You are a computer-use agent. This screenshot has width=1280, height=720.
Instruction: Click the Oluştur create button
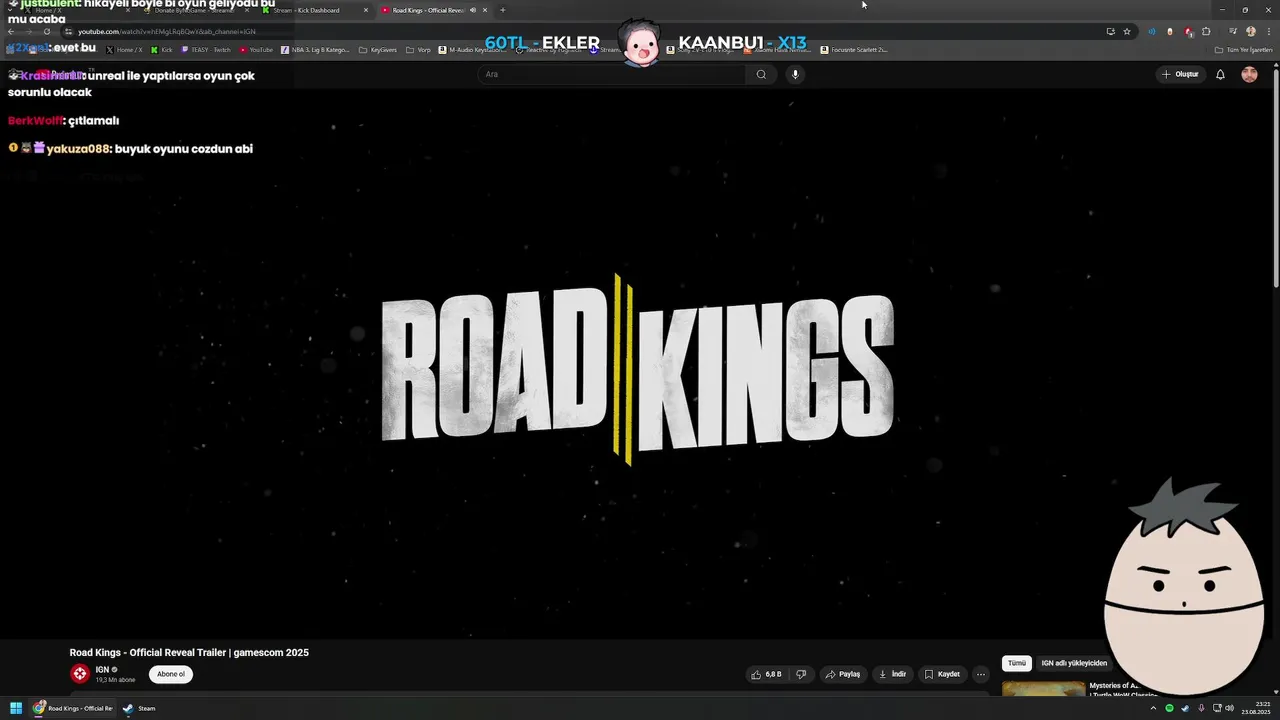(x=1180, y=74)
